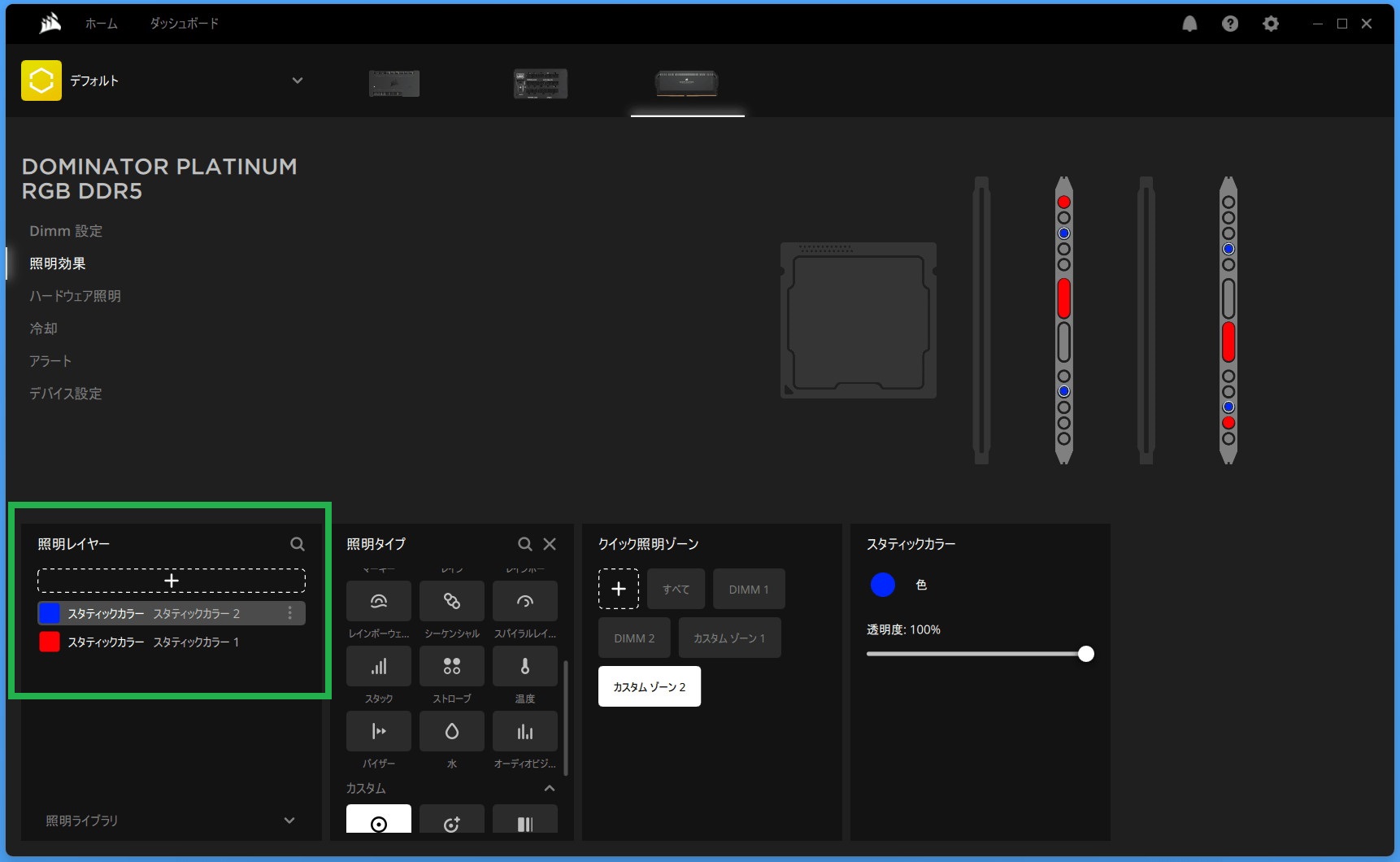Select the すべて zone button
Screen dimensions: 1400x862
(x=676, y=589)
